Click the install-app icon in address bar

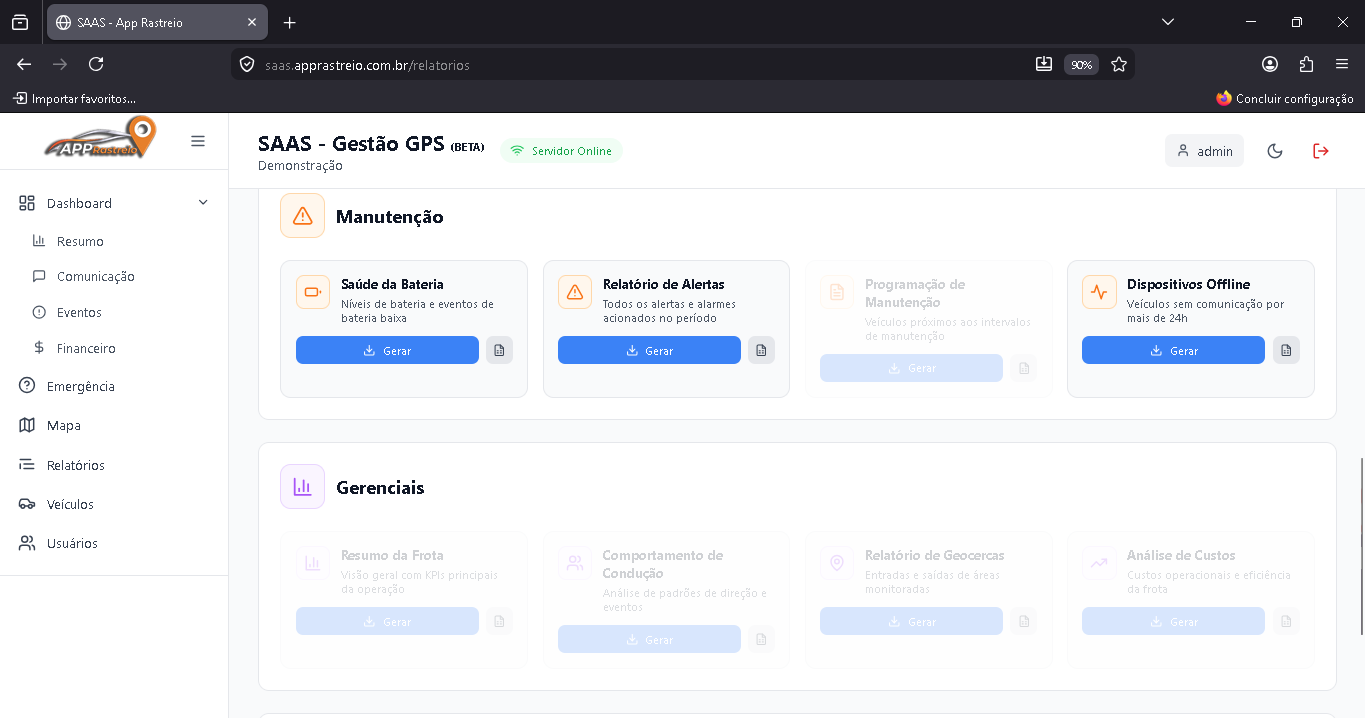(1043, 64)
